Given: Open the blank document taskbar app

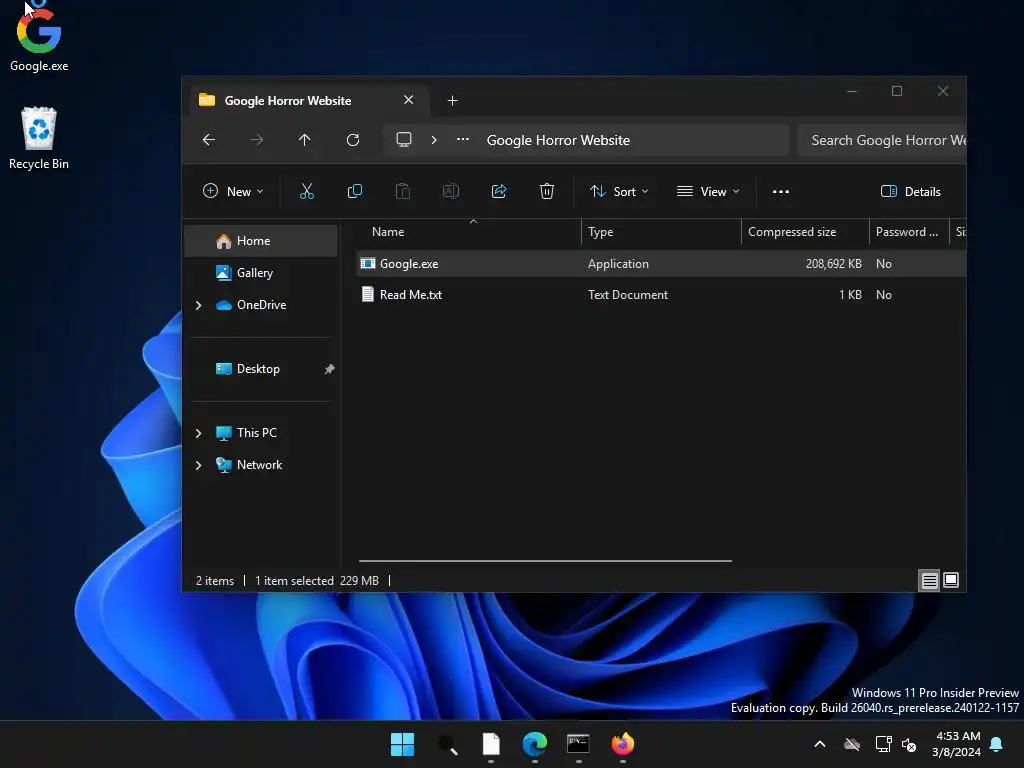Looking at the screenshot, I should (491, 744).
